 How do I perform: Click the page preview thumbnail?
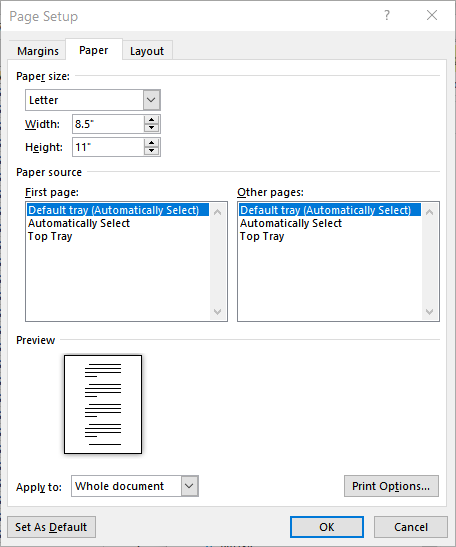pos(103,404)
